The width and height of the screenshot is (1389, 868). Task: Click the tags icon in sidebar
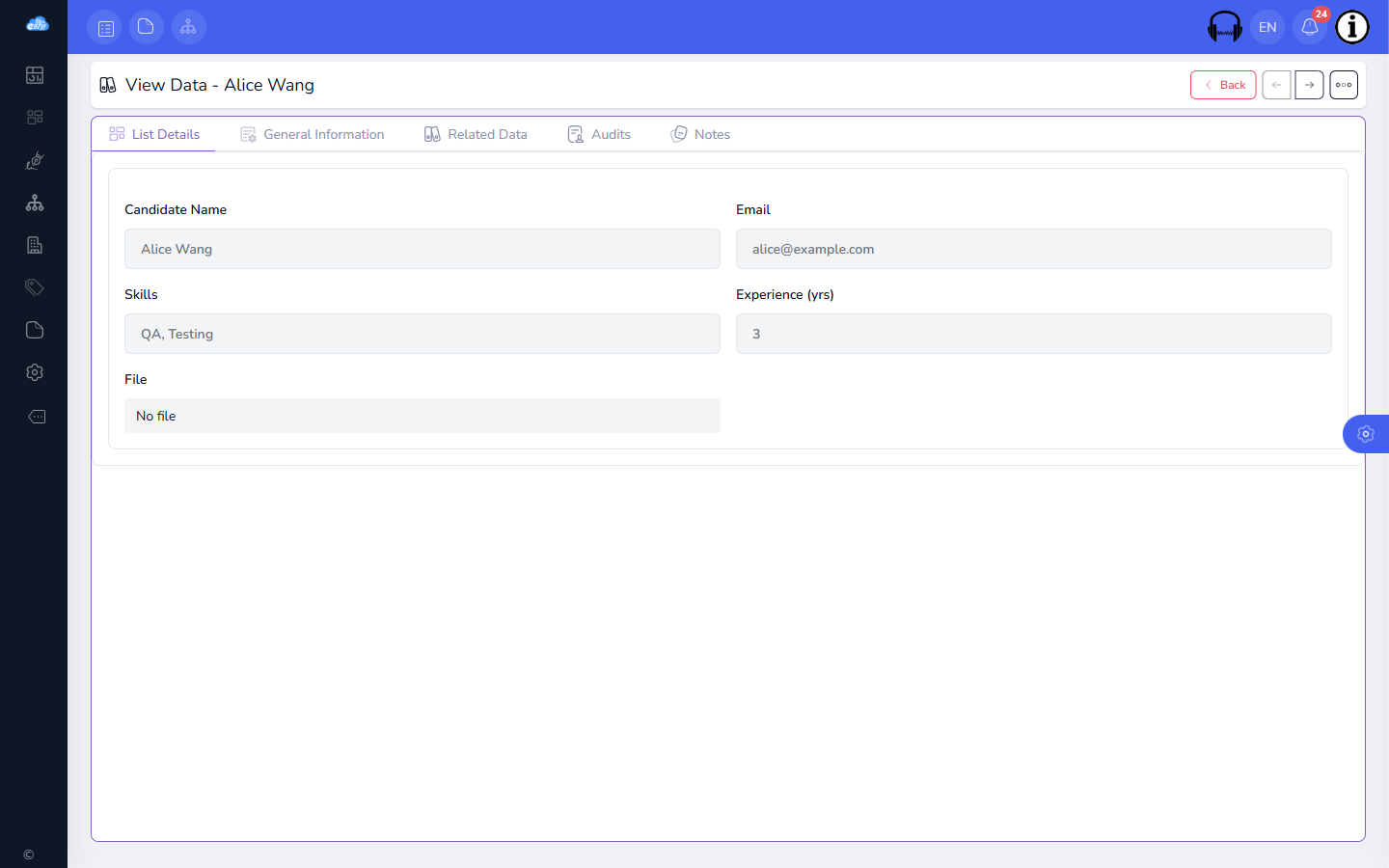click(35, 287)
